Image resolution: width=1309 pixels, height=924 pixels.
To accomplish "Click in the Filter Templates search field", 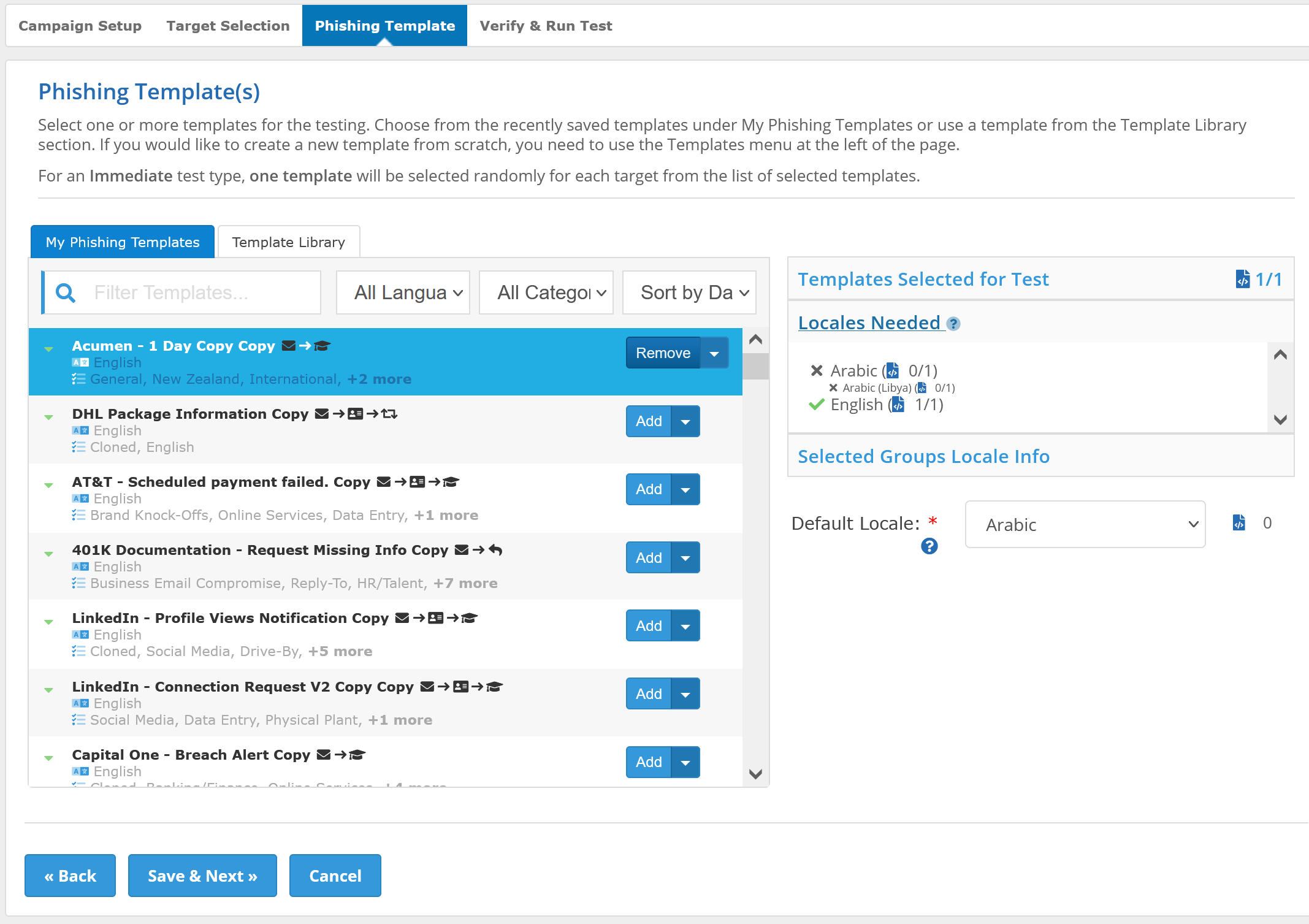I will point(181,292).
